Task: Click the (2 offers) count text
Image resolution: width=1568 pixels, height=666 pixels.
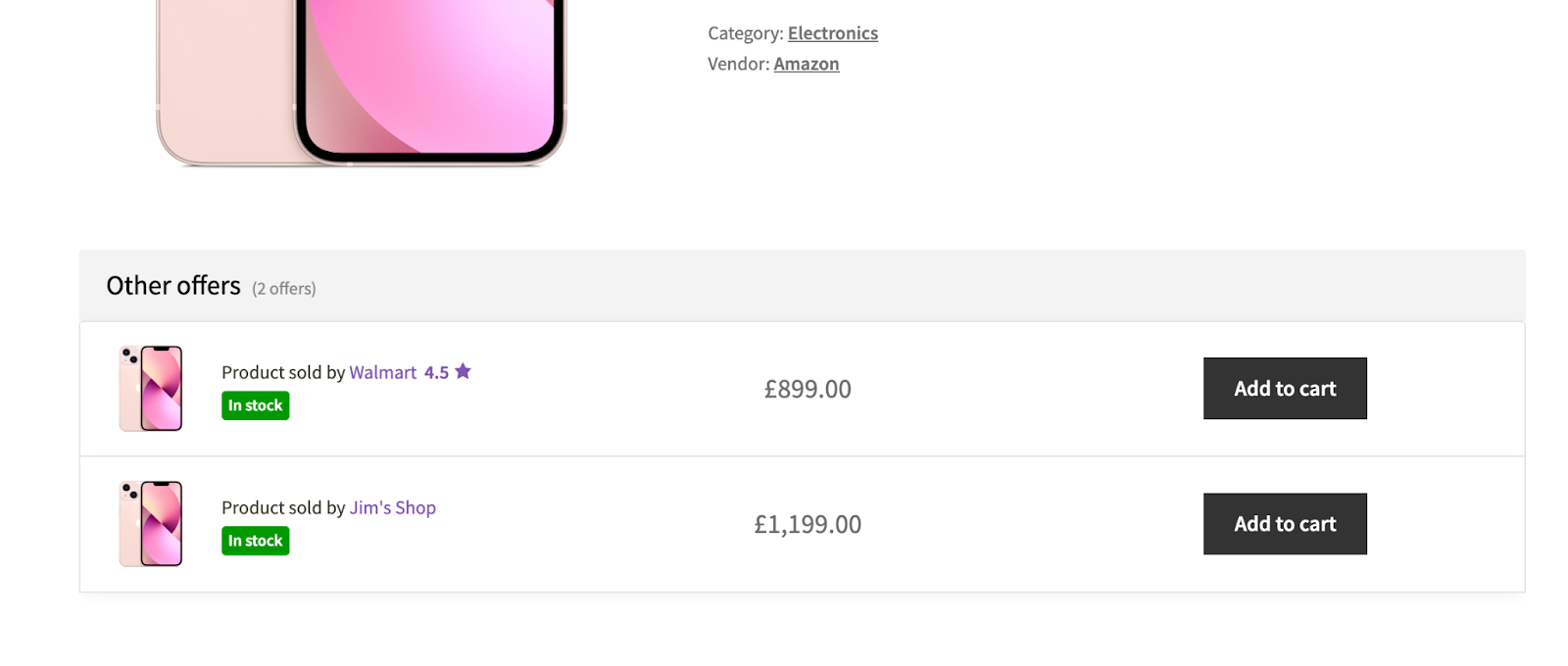Action: pos(284,289)
